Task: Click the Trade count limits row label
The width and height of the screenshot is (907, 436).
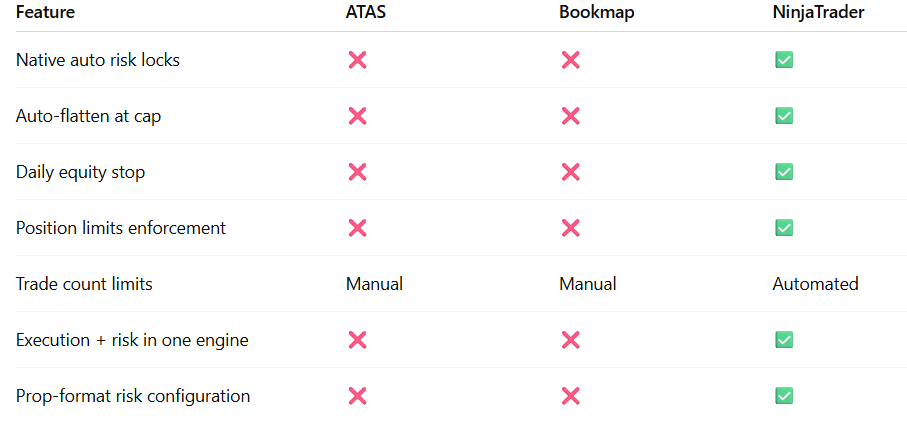Action: 84,284
